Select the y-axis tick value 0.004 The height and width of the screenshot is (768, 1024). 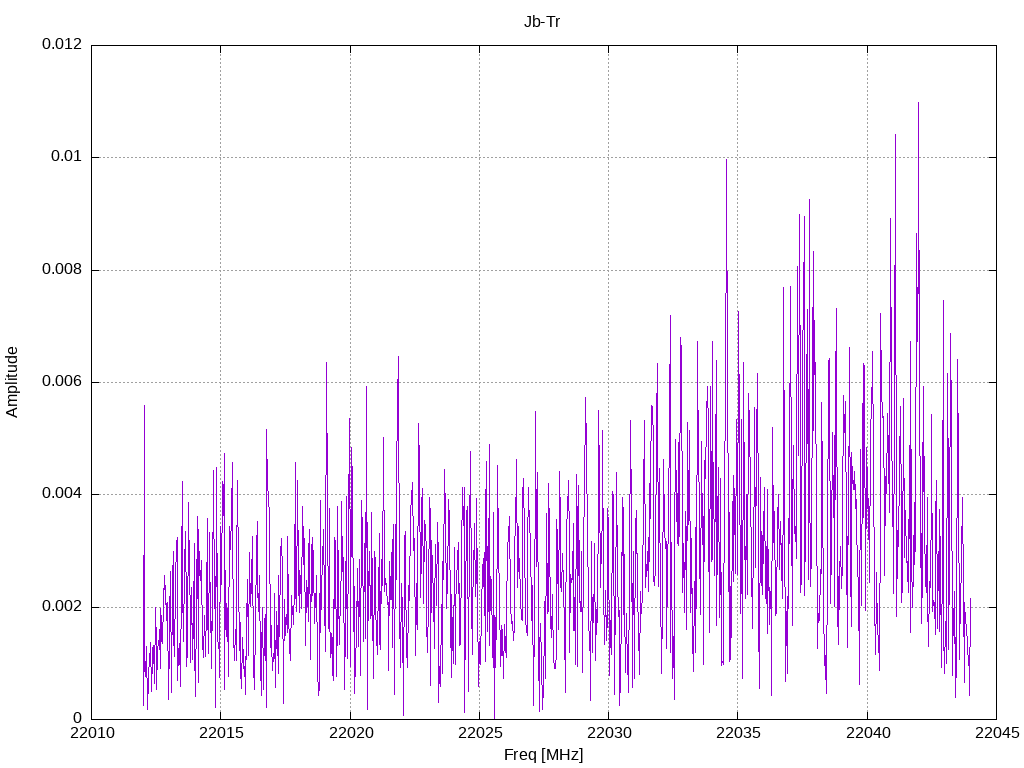pyautogui.click(x=62, y=494)
